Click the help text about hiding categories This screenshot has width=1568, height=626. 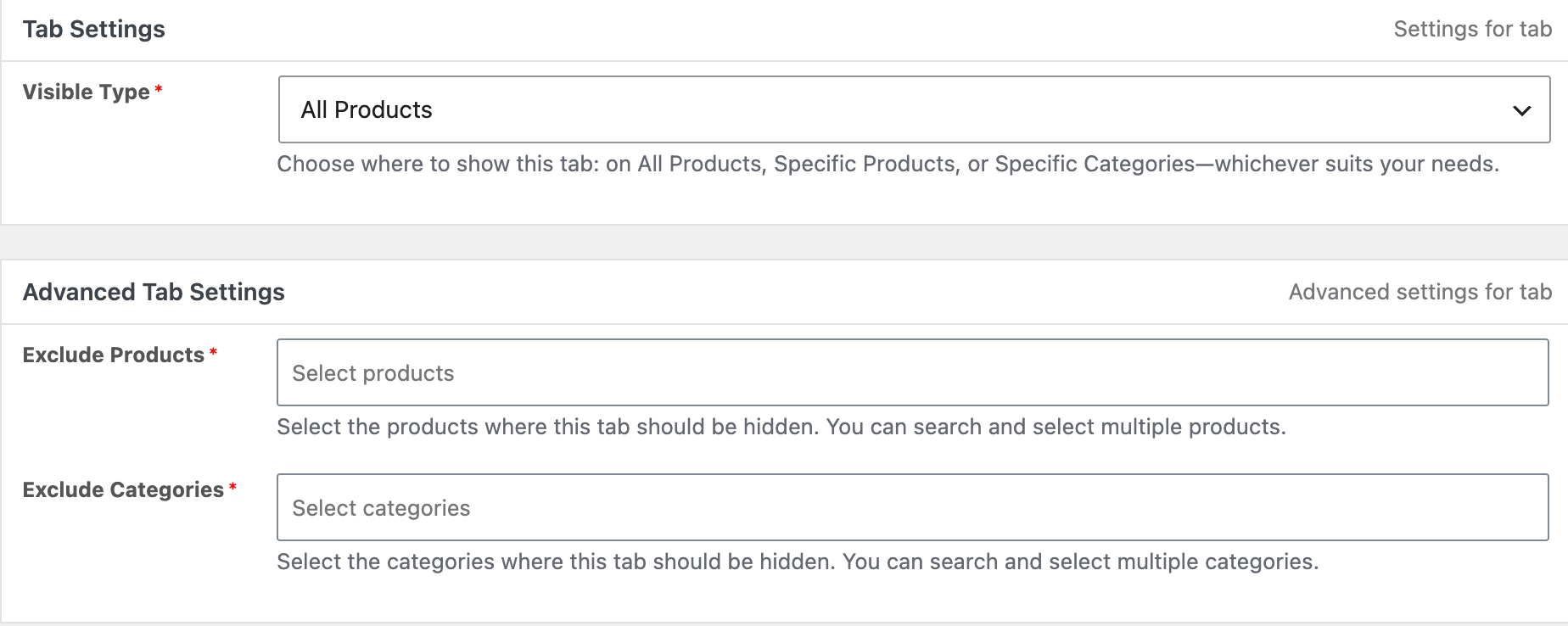[x=798, y=562]
